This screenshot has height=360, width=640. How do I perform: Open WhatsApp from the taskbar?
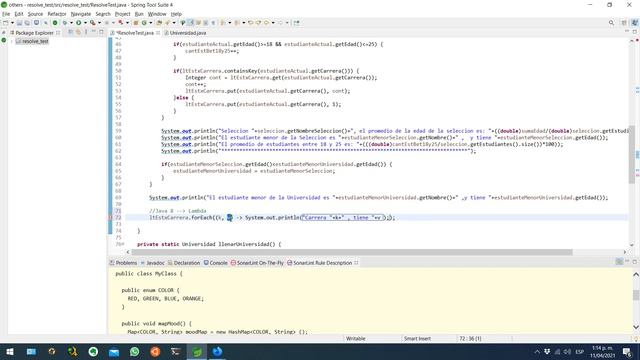tap(134, 351)
